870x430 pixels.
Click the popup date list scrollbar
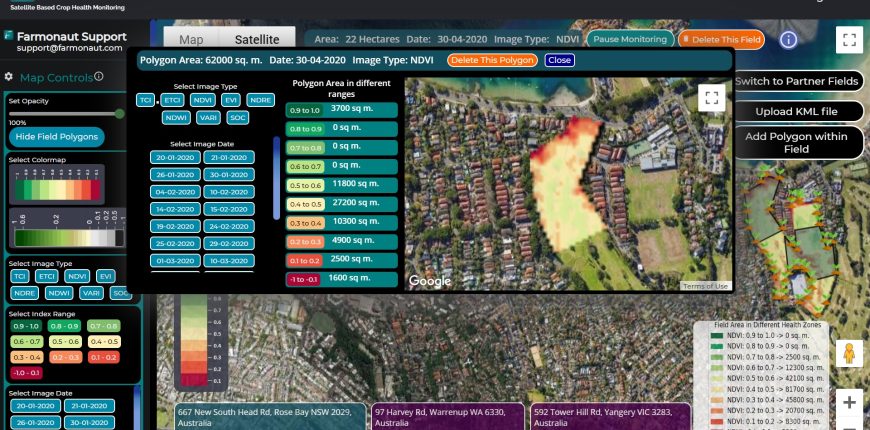(277, 178)
